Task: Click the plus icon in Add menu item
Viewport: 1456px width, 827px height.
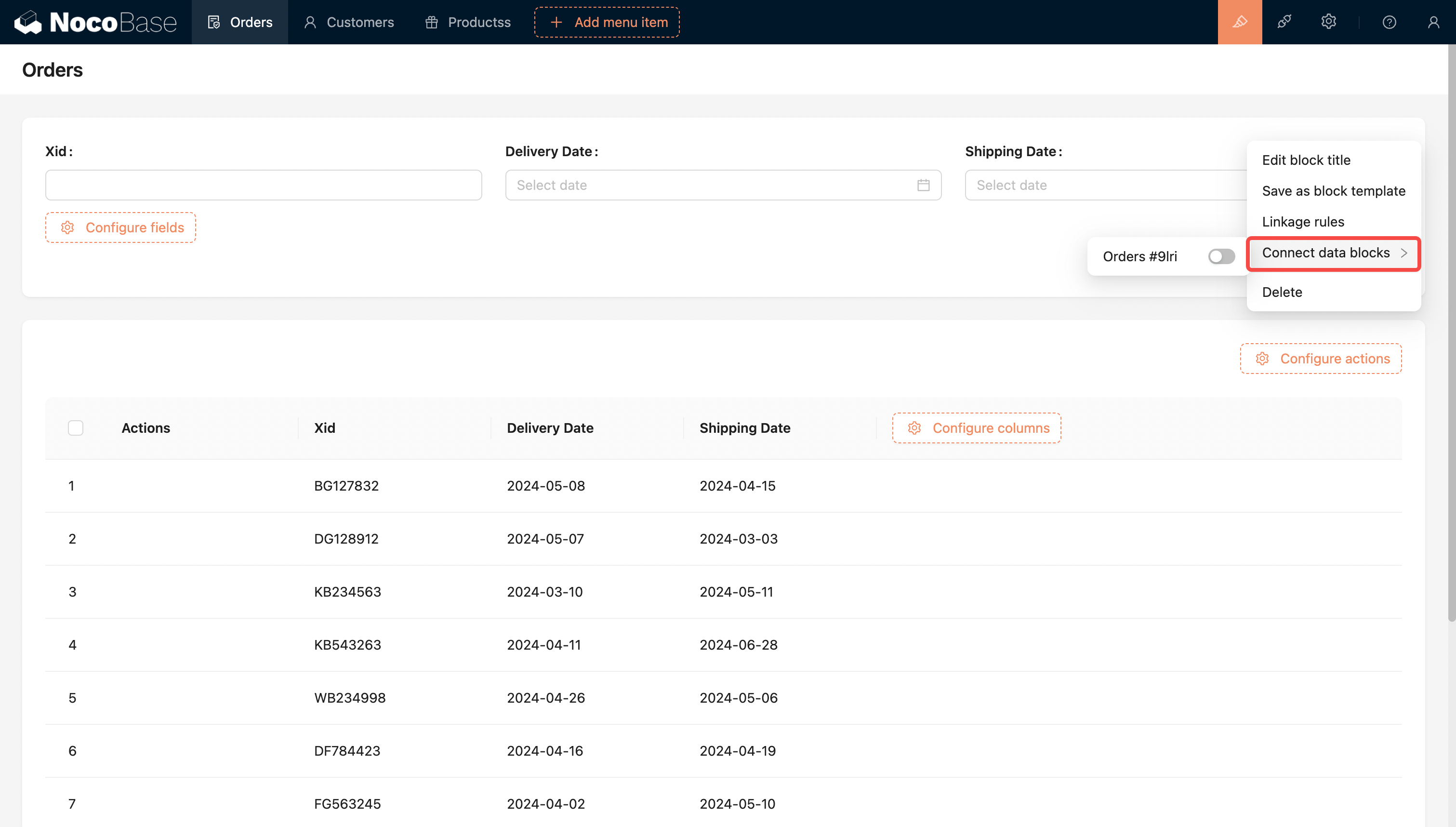Action: [x=556, y=22]
